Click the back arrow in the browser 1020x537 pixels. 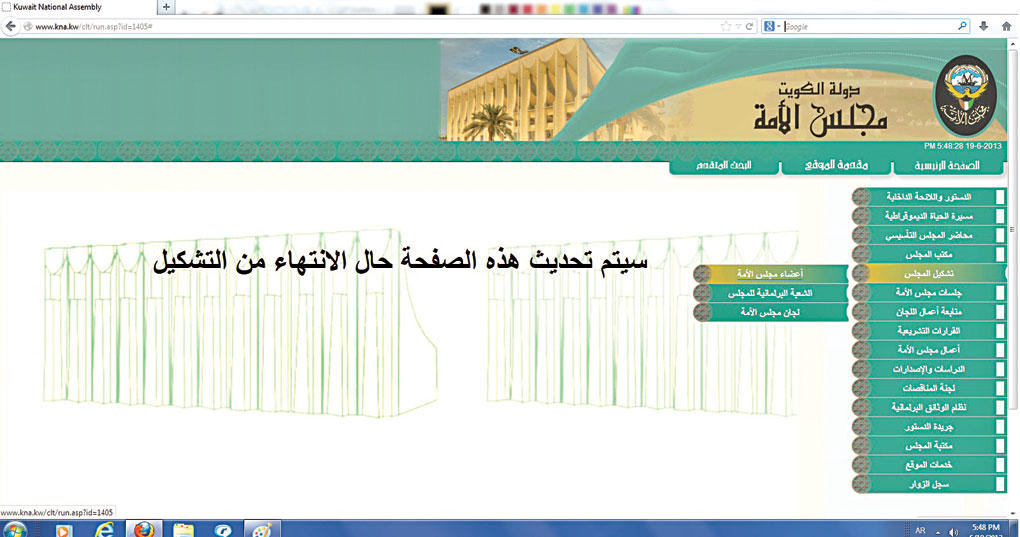coord(13,26)
